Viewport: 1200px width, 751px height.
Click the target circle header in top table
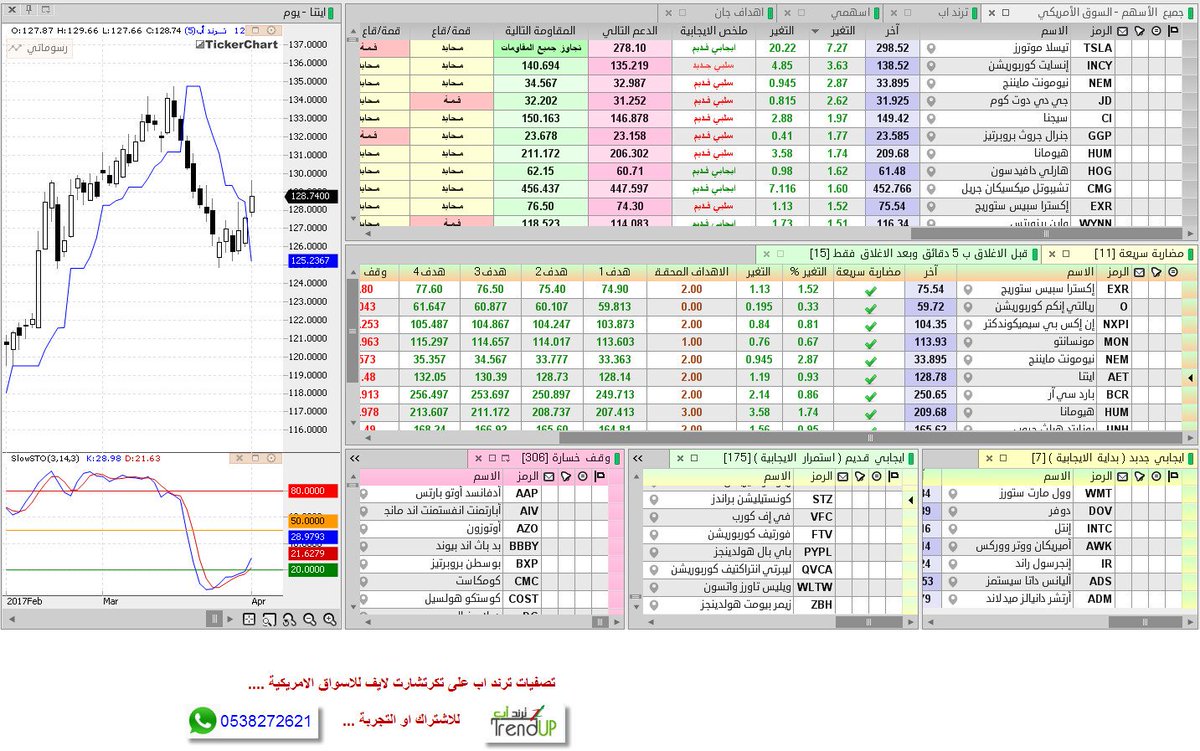point(1156,31)
